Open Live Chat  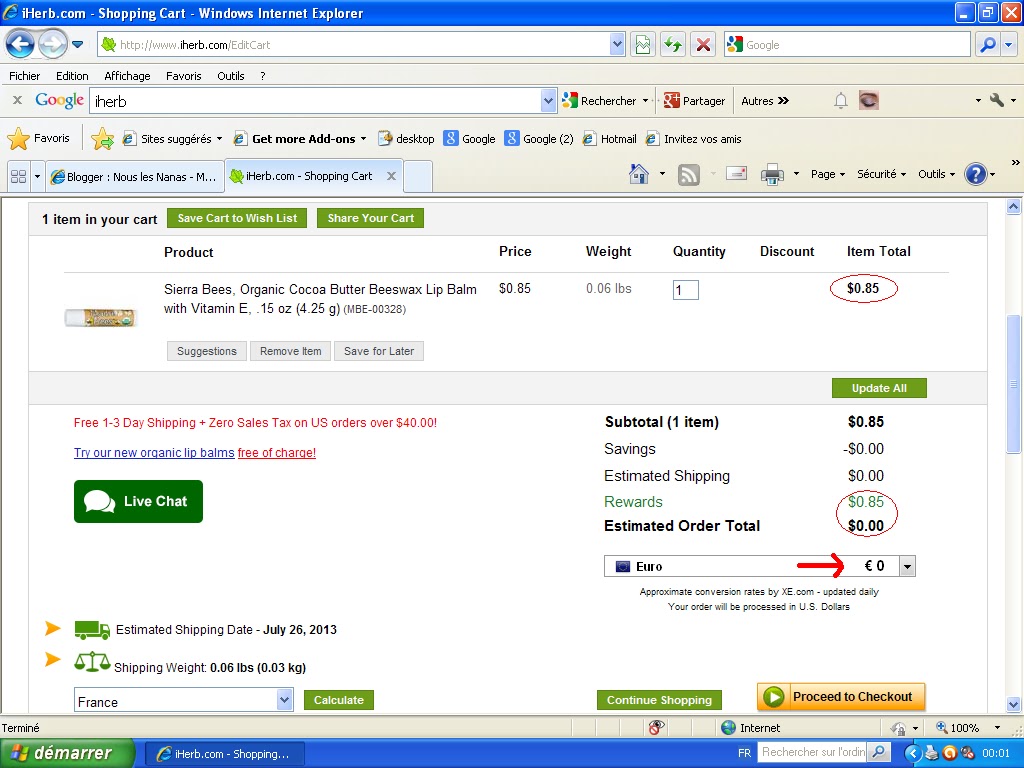pos(138,501)
